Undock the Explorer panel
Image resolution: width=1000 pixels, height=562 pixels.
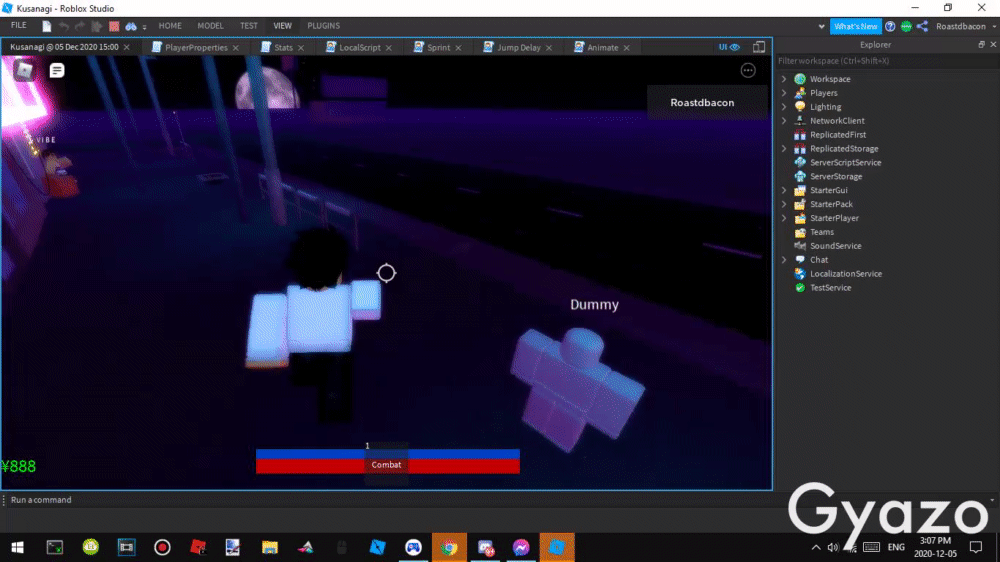tap(982, 45)
